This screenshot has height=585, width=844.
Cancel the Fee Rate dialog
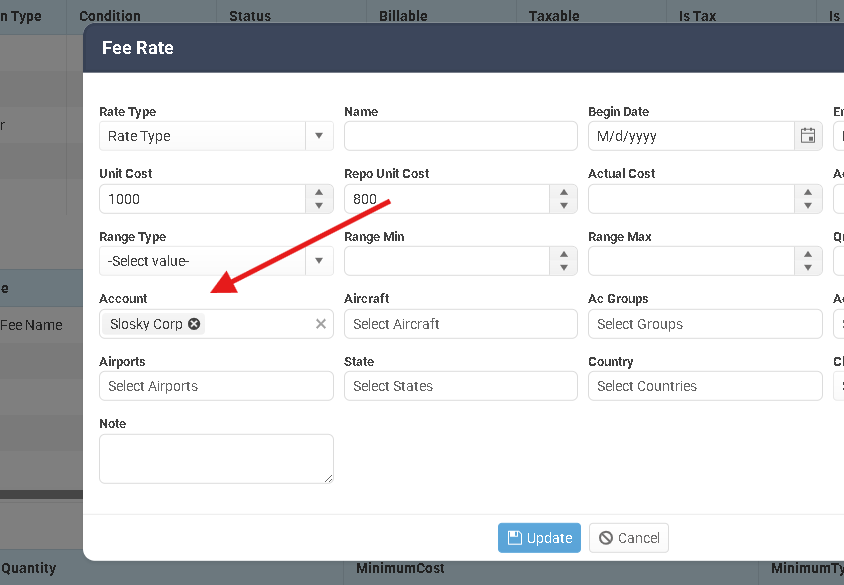(x=629, y=538)
